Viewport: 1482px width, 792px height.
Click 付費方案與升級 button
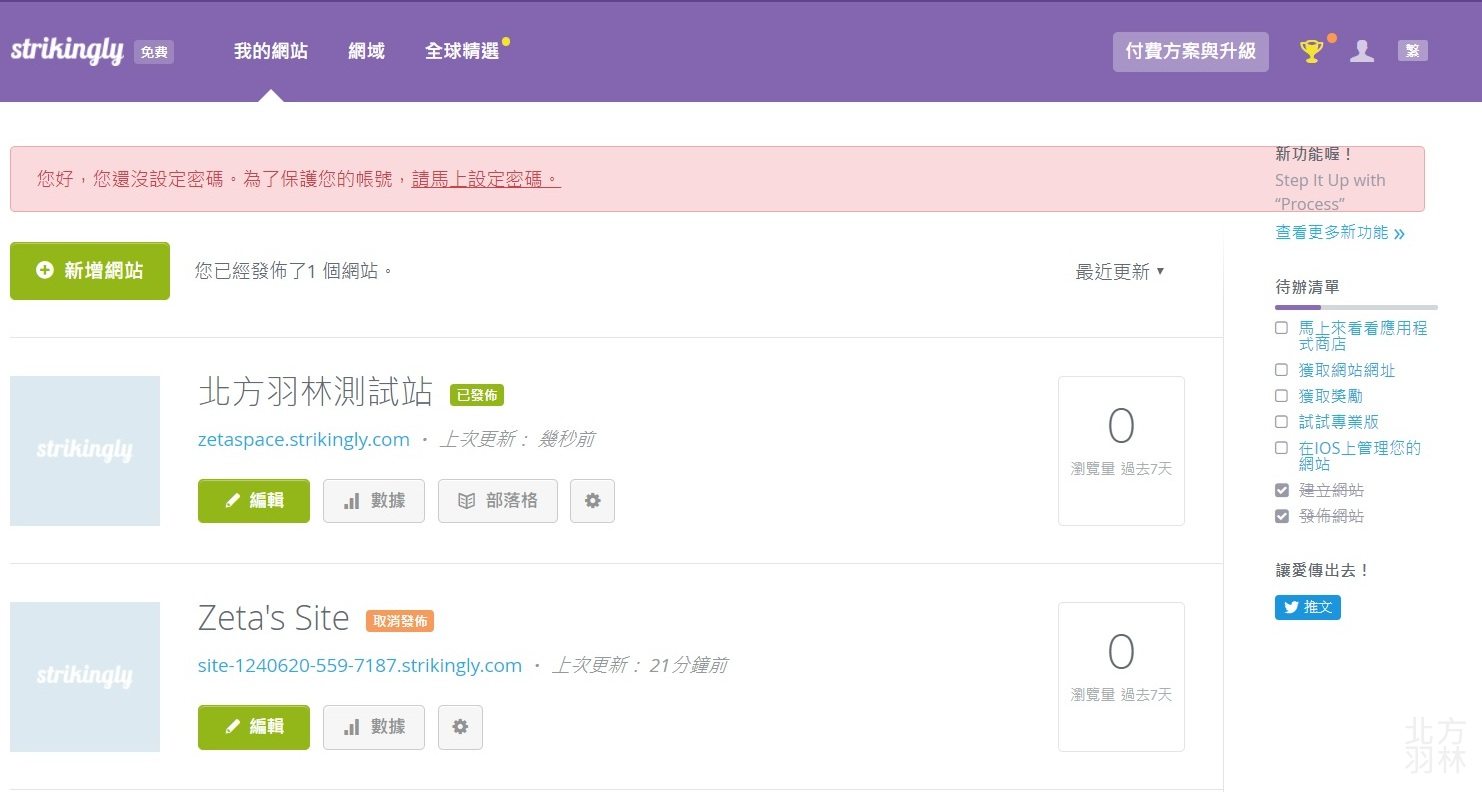(x=1190, y=51)
